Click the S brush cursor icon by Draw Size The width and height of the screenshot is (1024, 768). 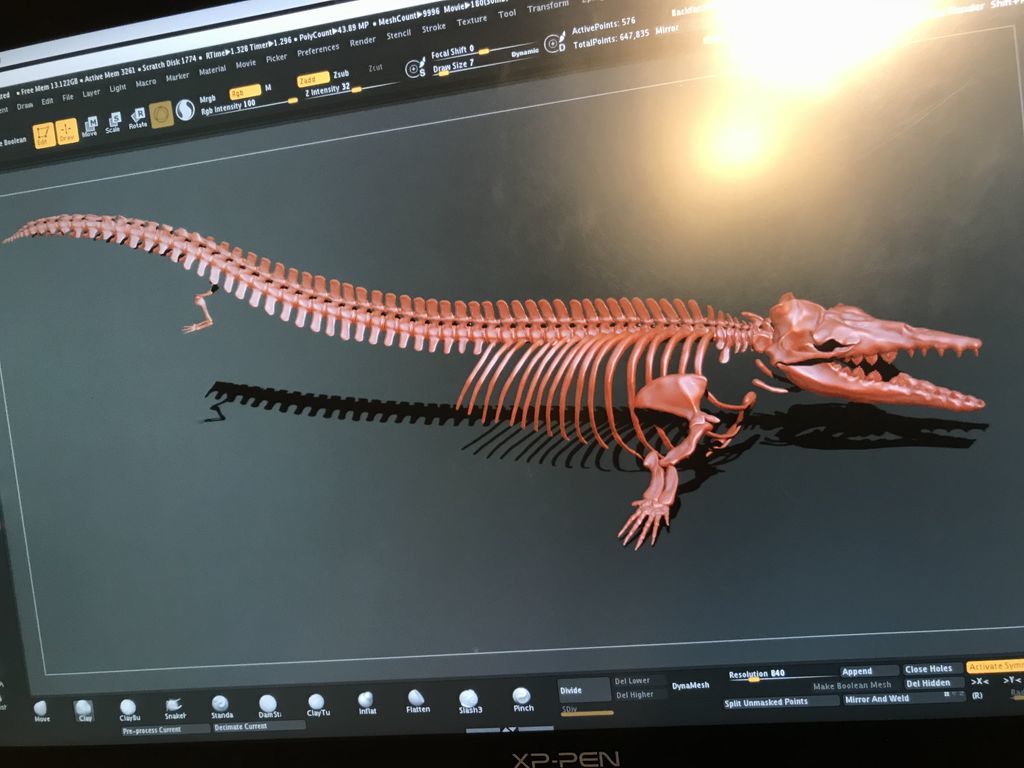click(415, 68)
